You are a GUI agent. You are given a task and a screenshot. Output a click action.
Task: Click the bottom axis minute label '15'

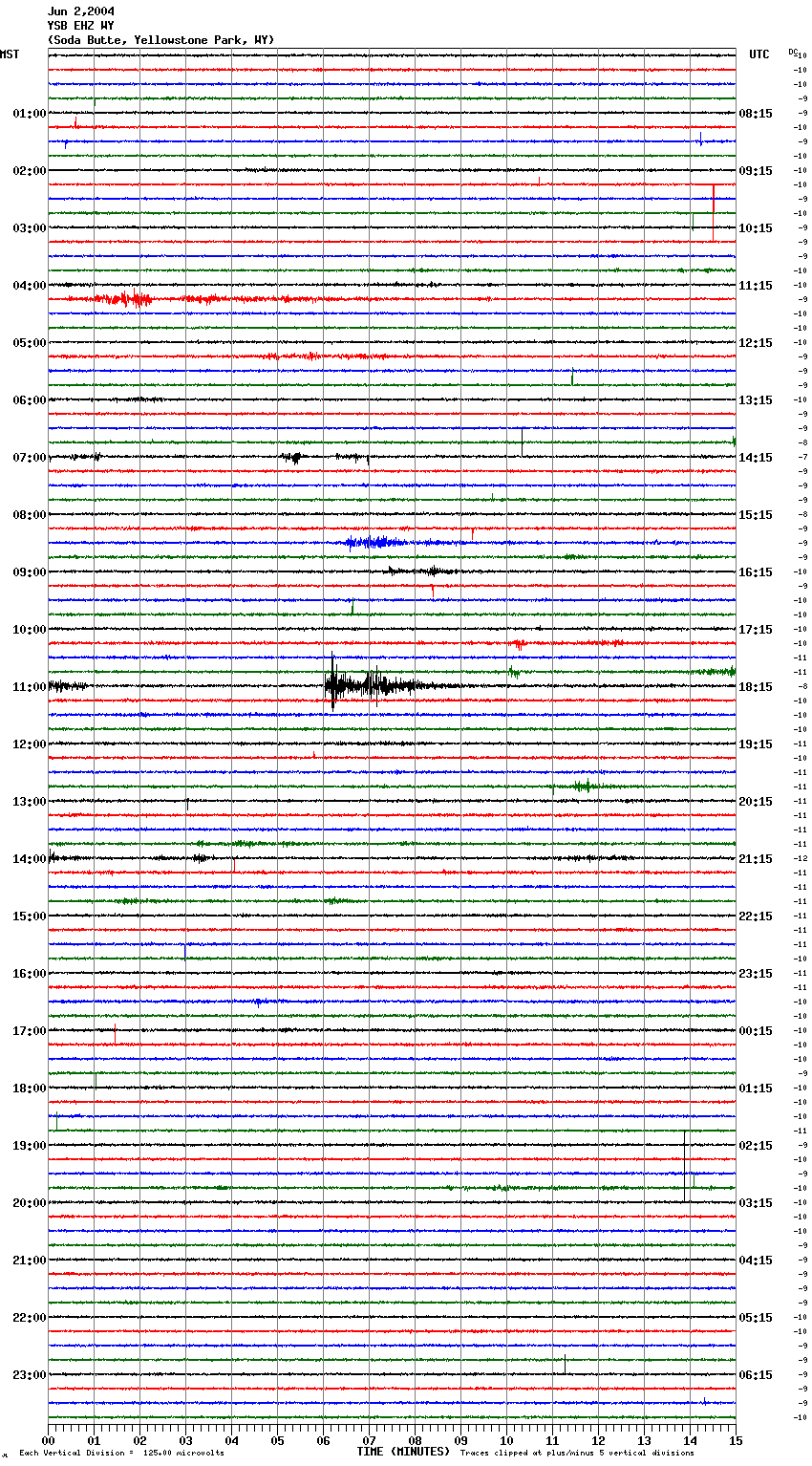click(x=736, y=1441)
